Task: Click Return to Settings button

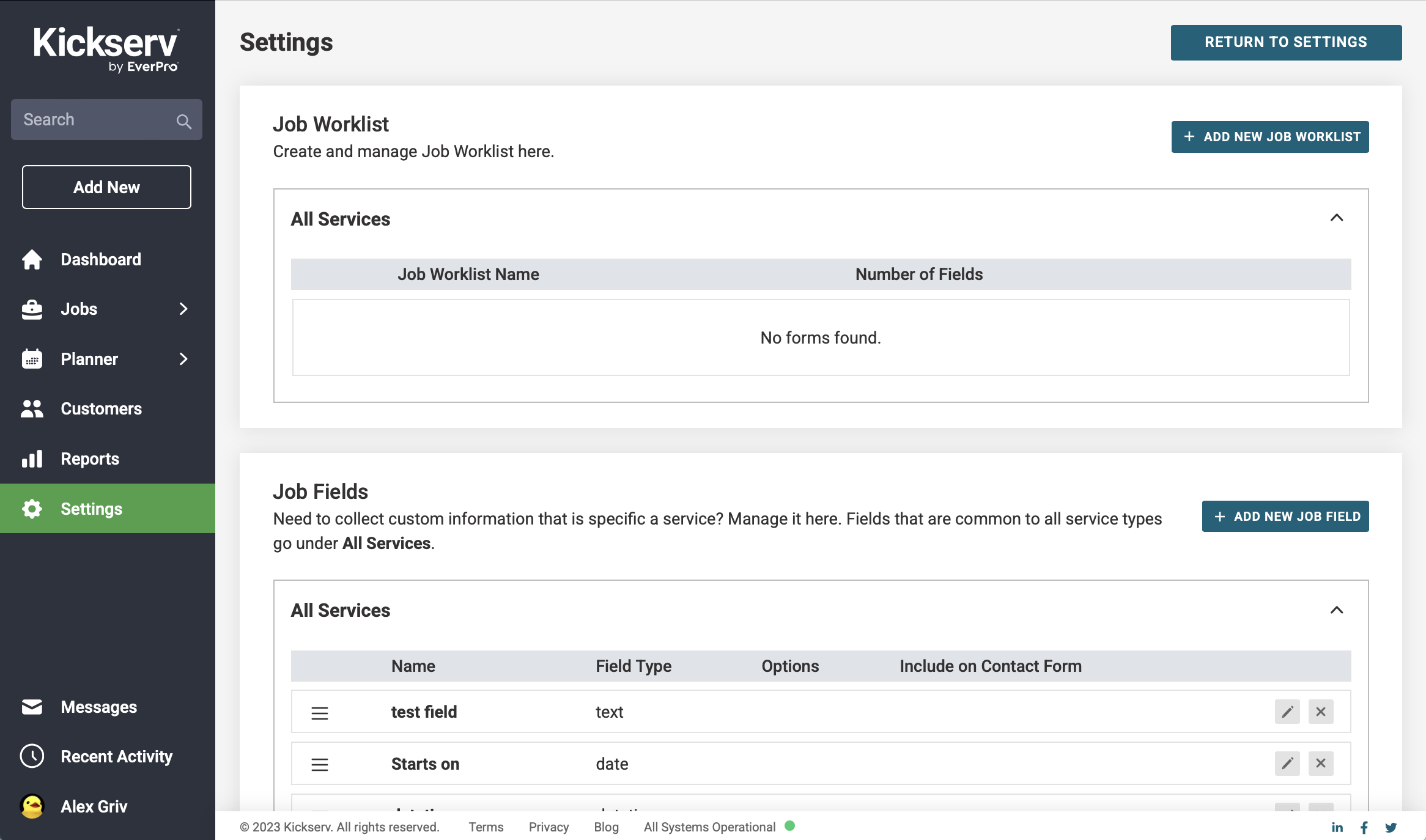Action: (1286, 42)
